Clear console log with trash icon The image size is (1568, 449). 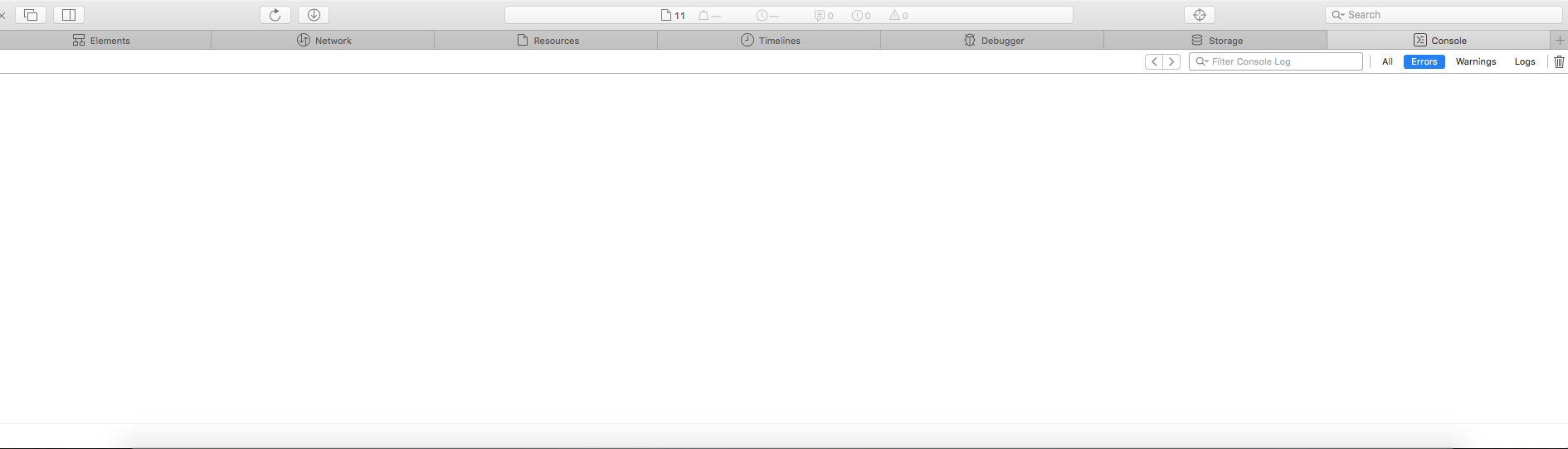1559,61
